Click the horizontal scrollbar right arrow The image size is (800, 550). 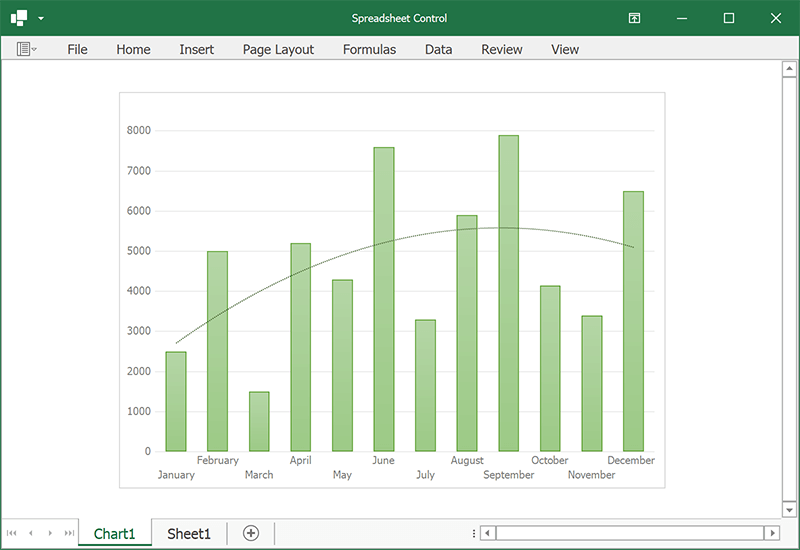[x=771, y=533]
